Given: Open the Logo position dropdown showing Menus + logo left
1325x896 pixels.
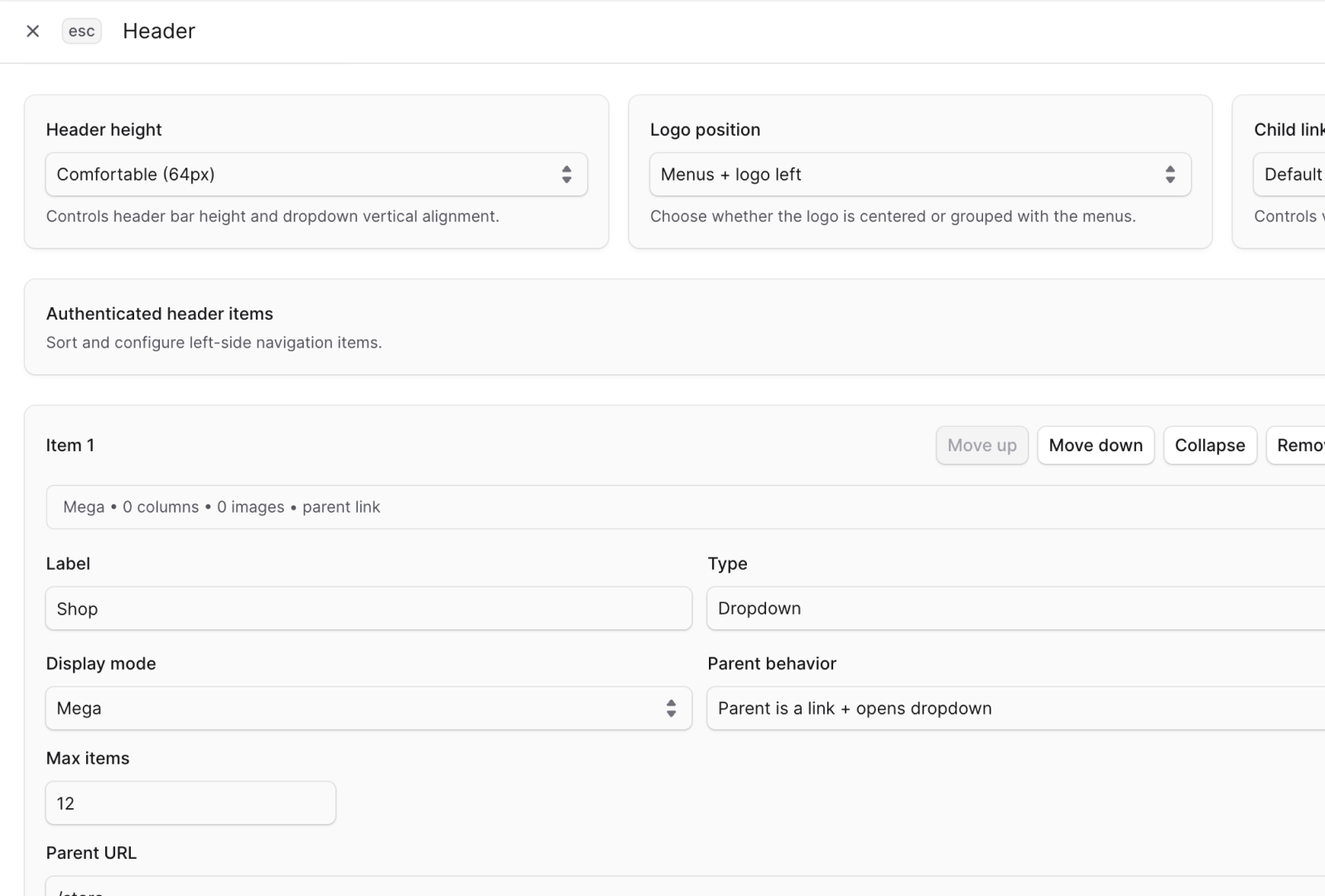Looking at the screenshot, I should pos(919,174).
